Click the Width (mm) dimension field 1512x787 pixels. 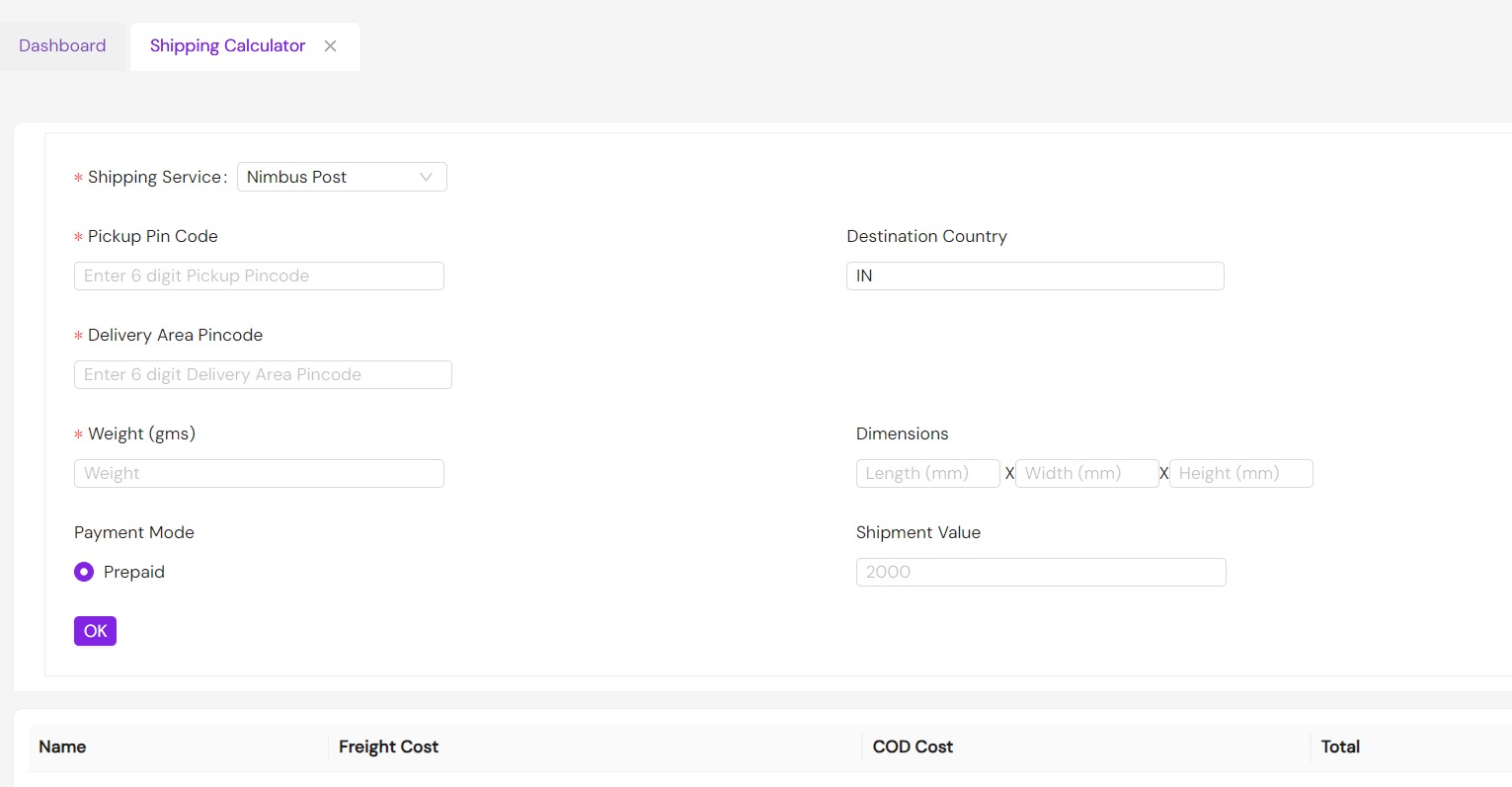pyautogui.click(x=1086, y=473)
